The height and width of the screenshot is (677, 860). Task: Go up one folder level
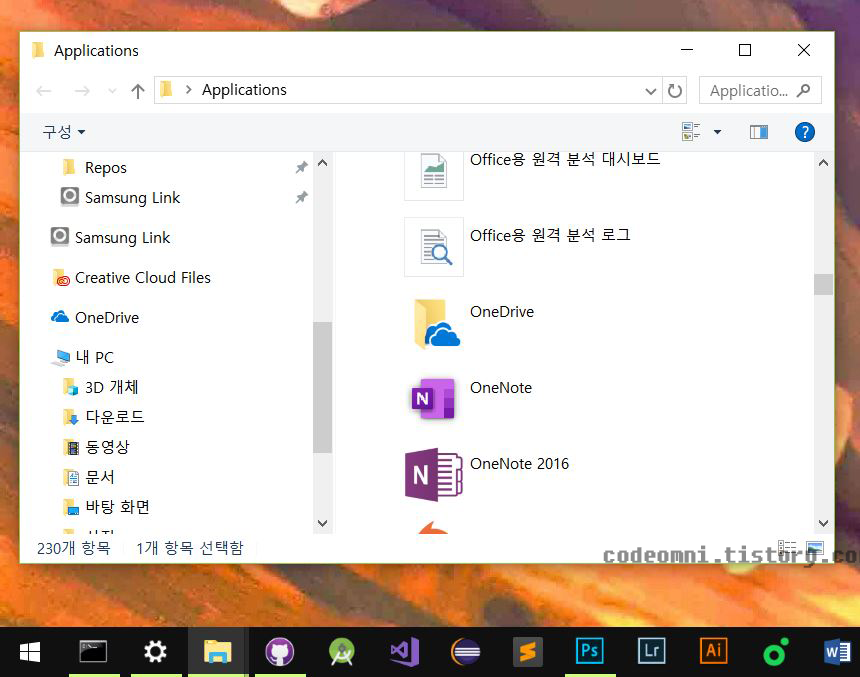coord(138,91)
